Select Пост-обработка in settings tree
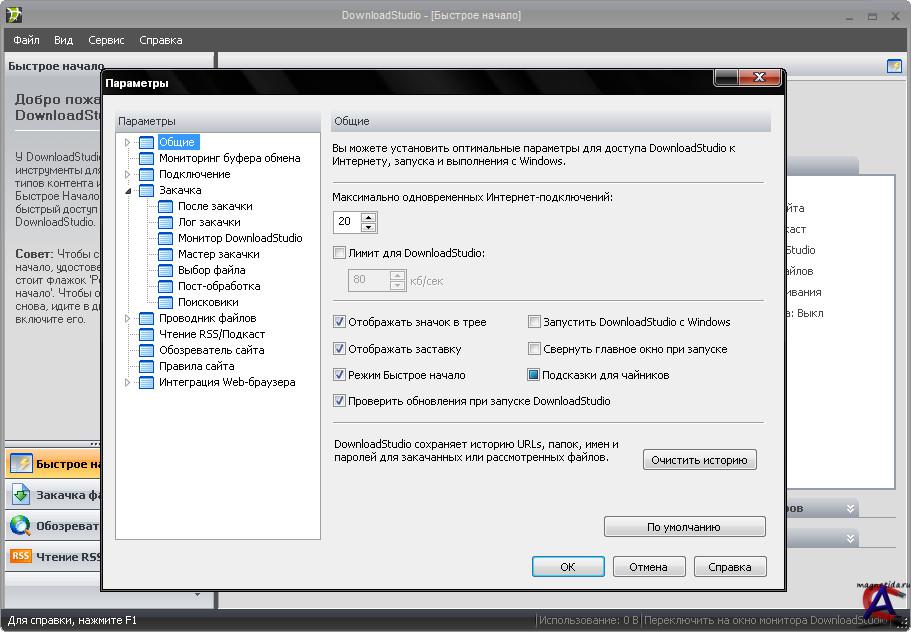 point(219,286)
